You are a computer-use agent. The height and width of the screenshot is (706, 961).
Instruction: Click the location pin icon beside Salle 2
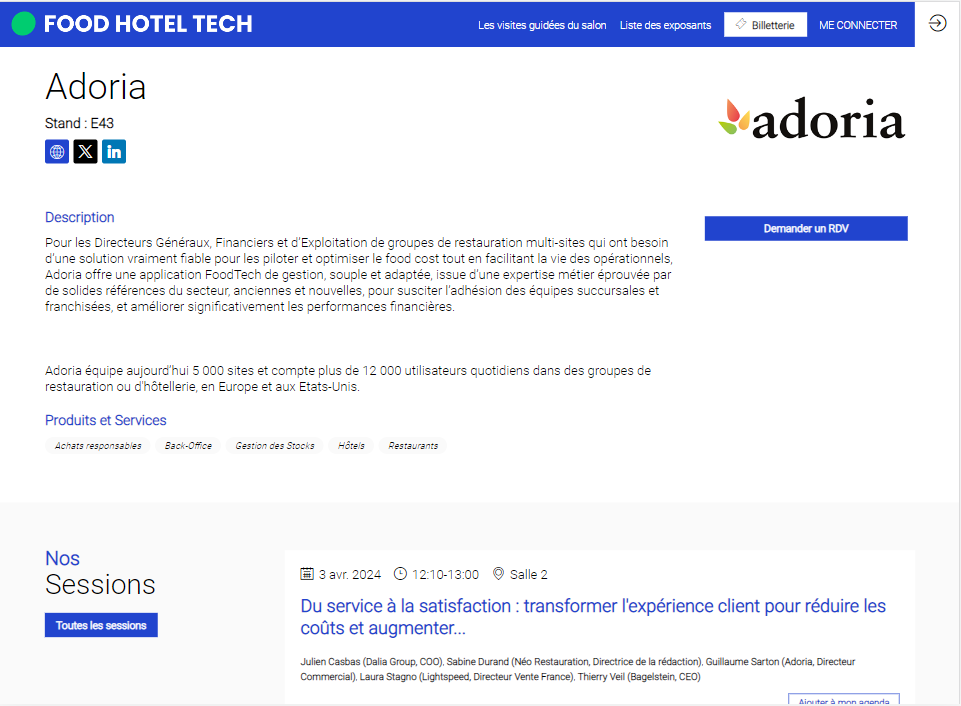pos(498,574)
